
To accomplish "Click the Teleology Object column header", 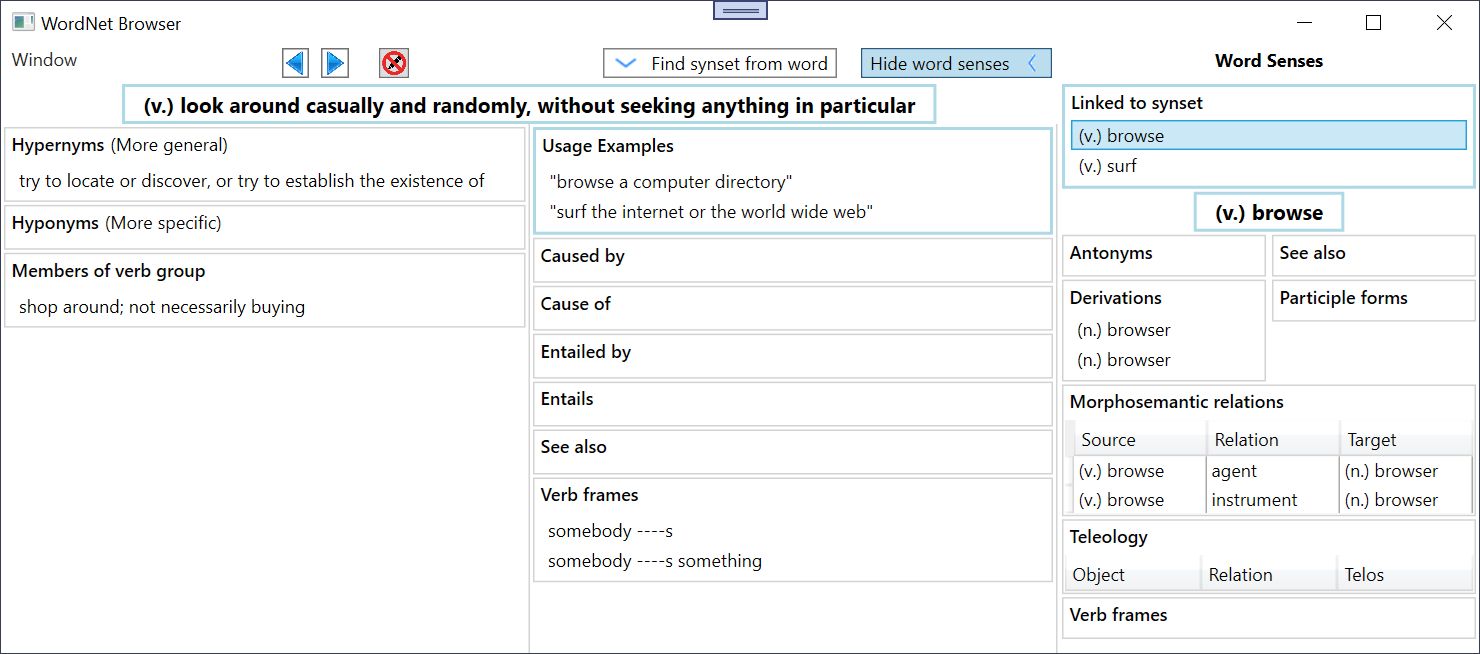I will click(x=1133, y=575).
